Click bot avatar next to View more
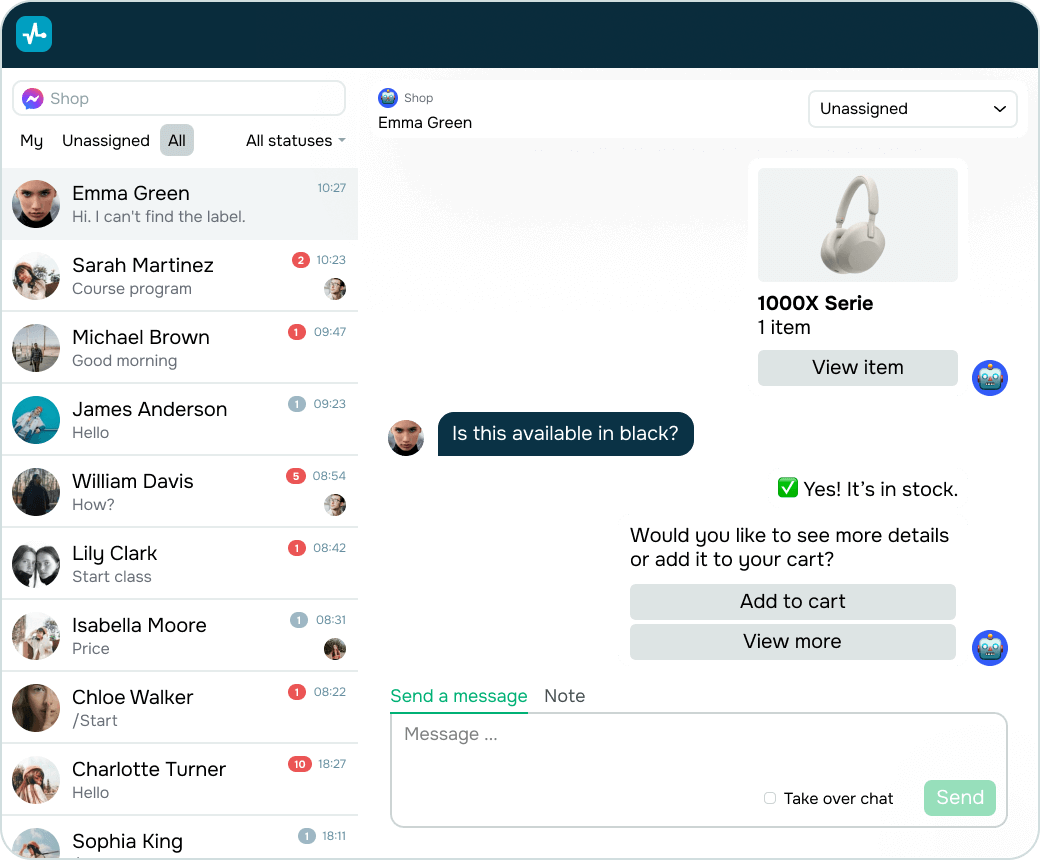The image size is (1040, 860). click(x=990, y=648)
